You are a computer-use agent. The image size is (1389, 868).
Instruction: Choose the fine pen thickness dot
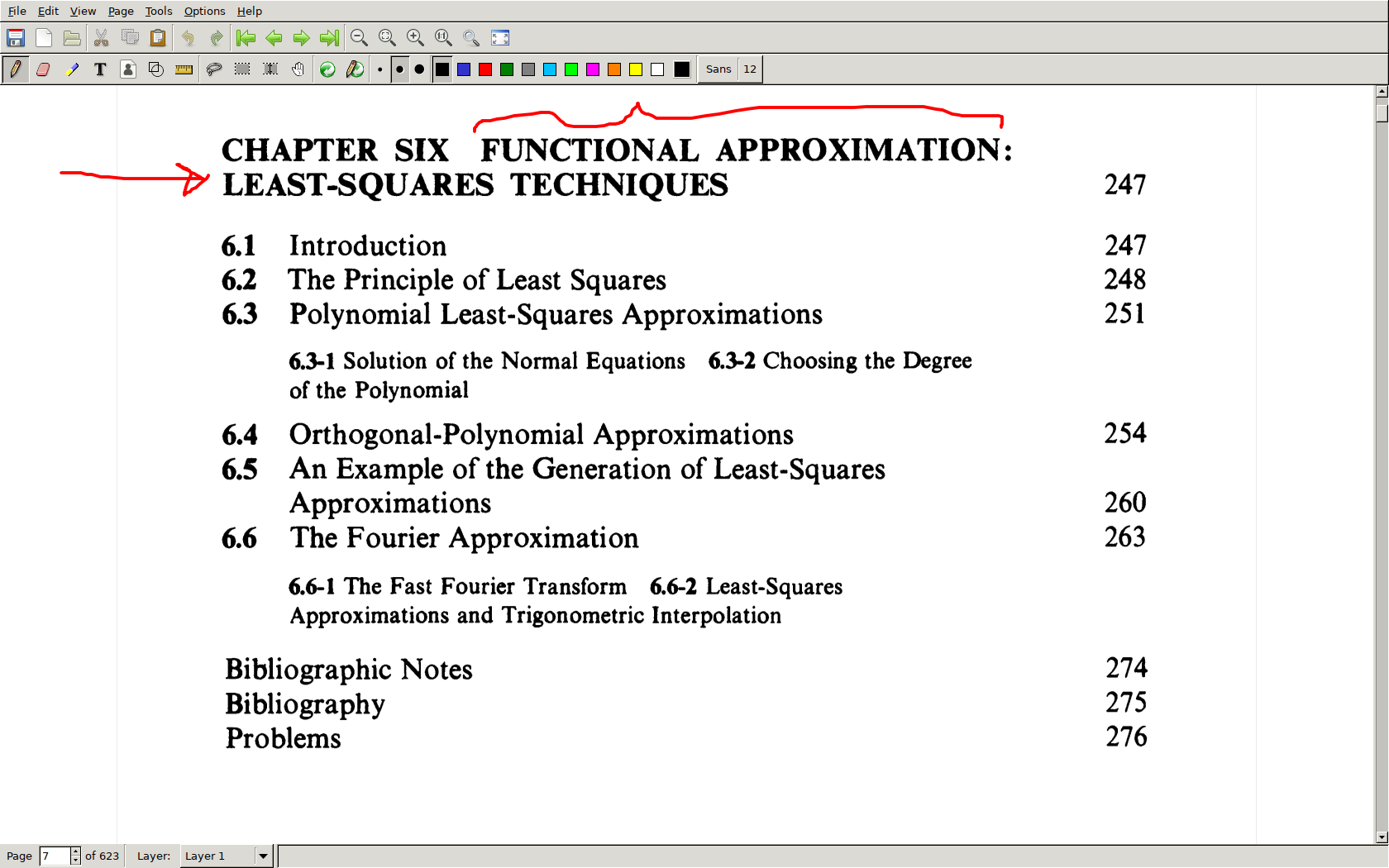[x=379, y=69]
